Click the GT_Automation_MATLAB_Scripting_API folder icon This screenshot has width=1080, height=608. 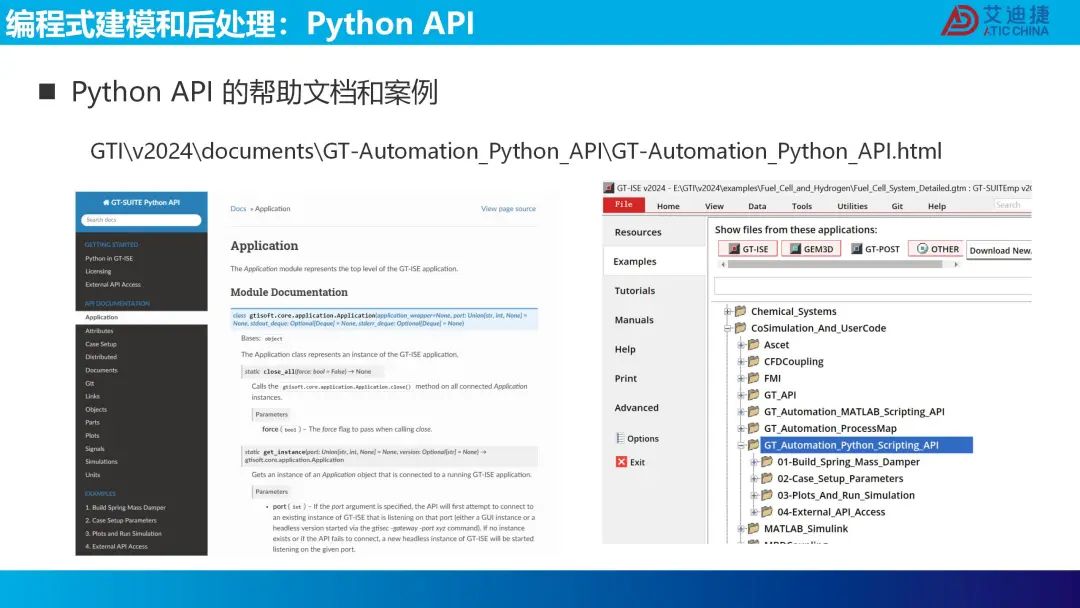coord(754,411)
